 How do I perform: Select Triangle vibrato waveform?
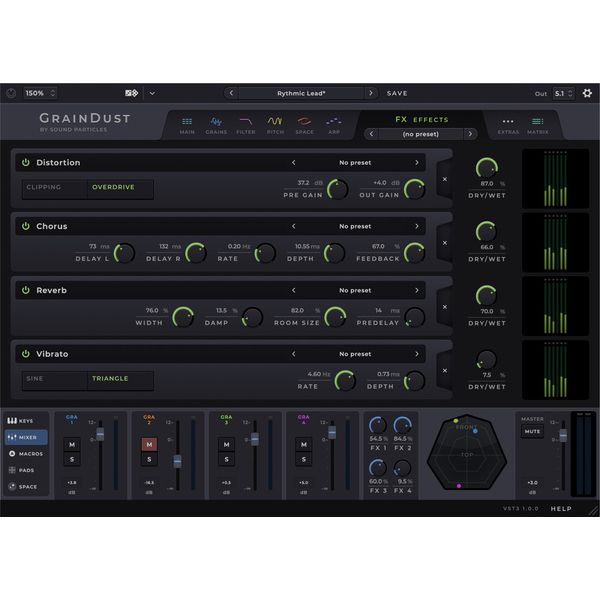pos(120,380)
